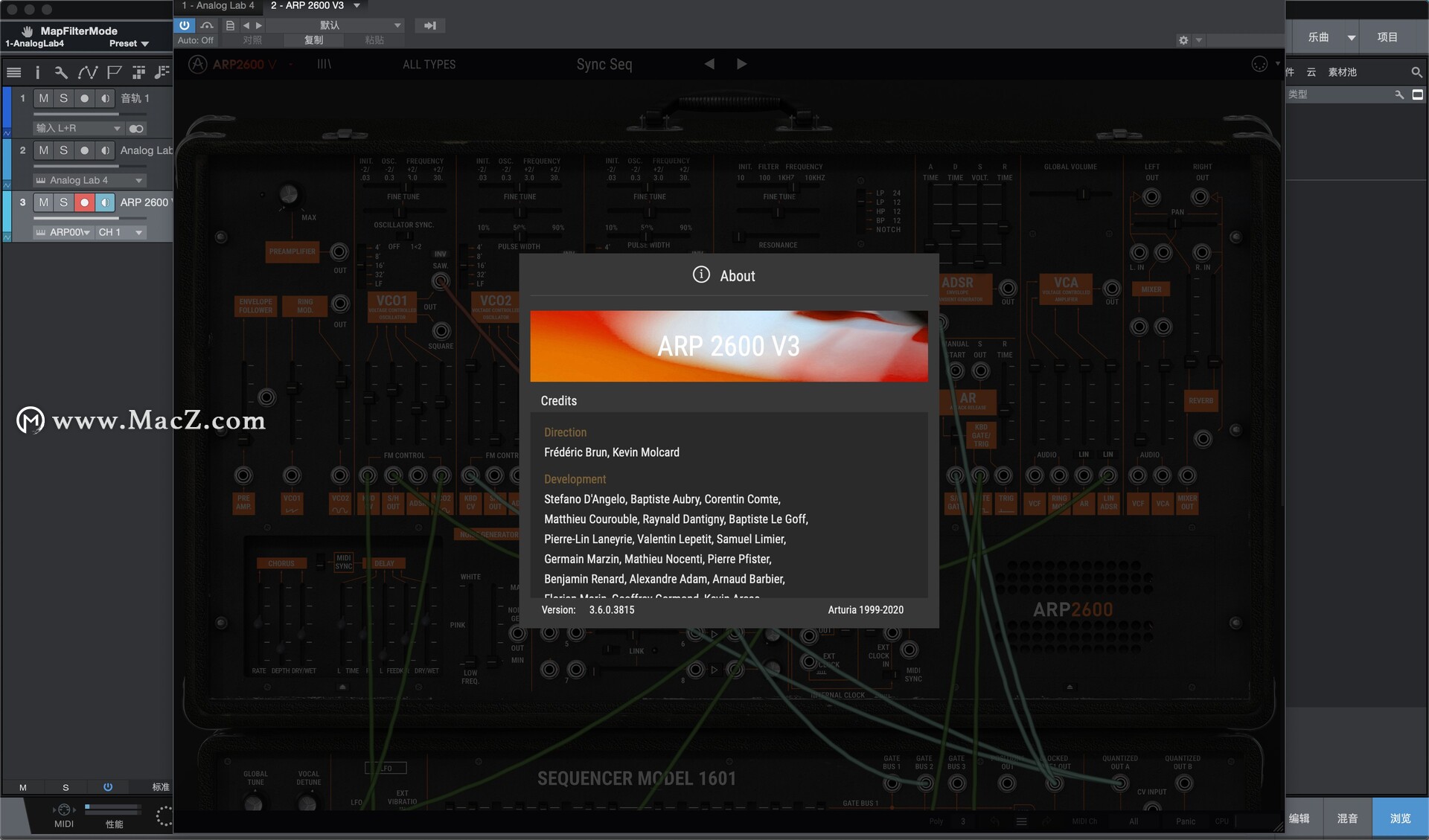
Task: Solo track 2 using S button
Action: pos(62,150)
